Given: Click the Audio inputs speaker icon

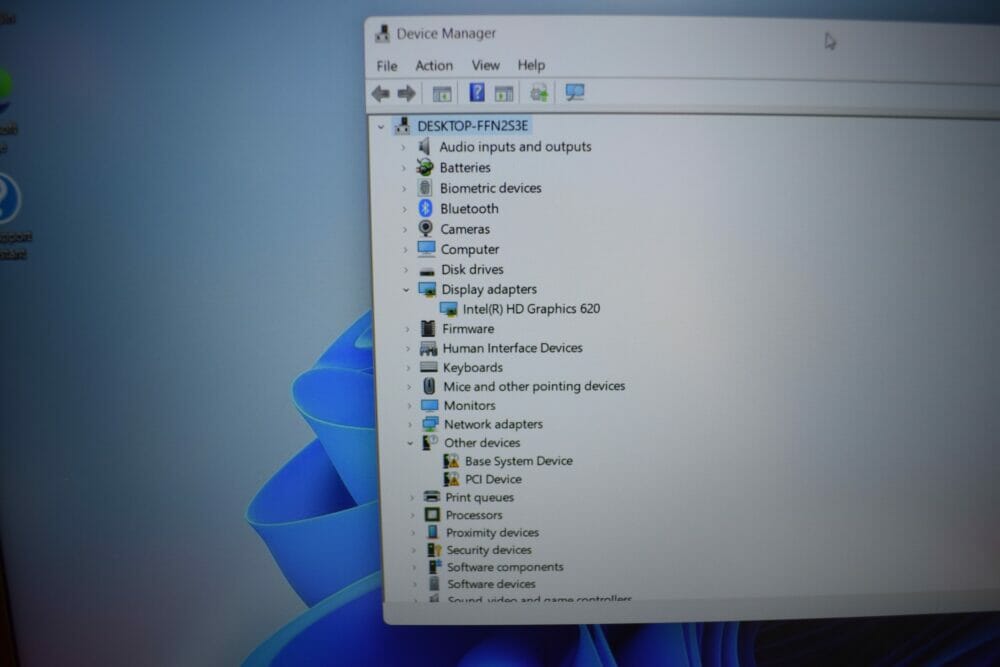Looking at the screenshot, I should point(424,147).
